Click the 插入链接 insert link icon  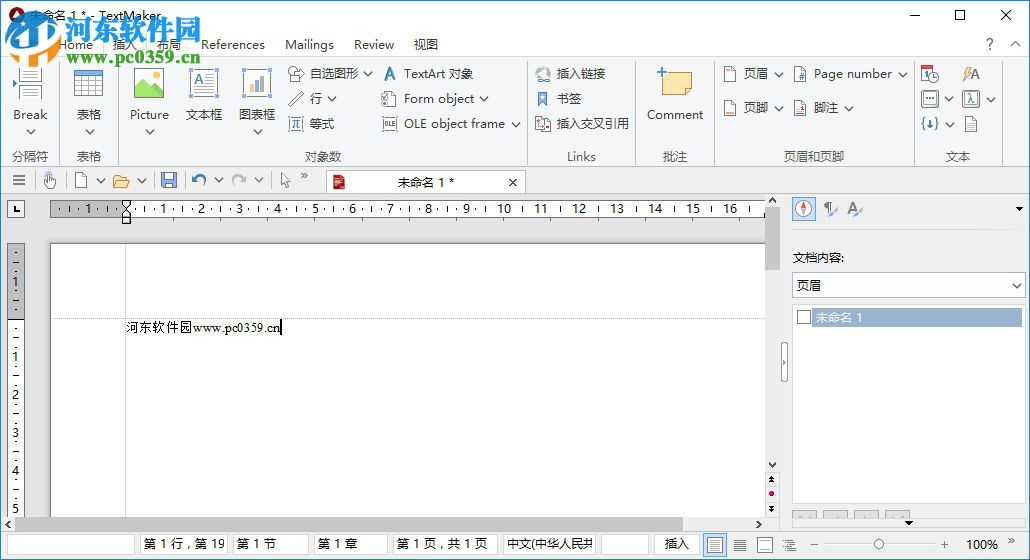pyautogui.click(x=543, y=74)
